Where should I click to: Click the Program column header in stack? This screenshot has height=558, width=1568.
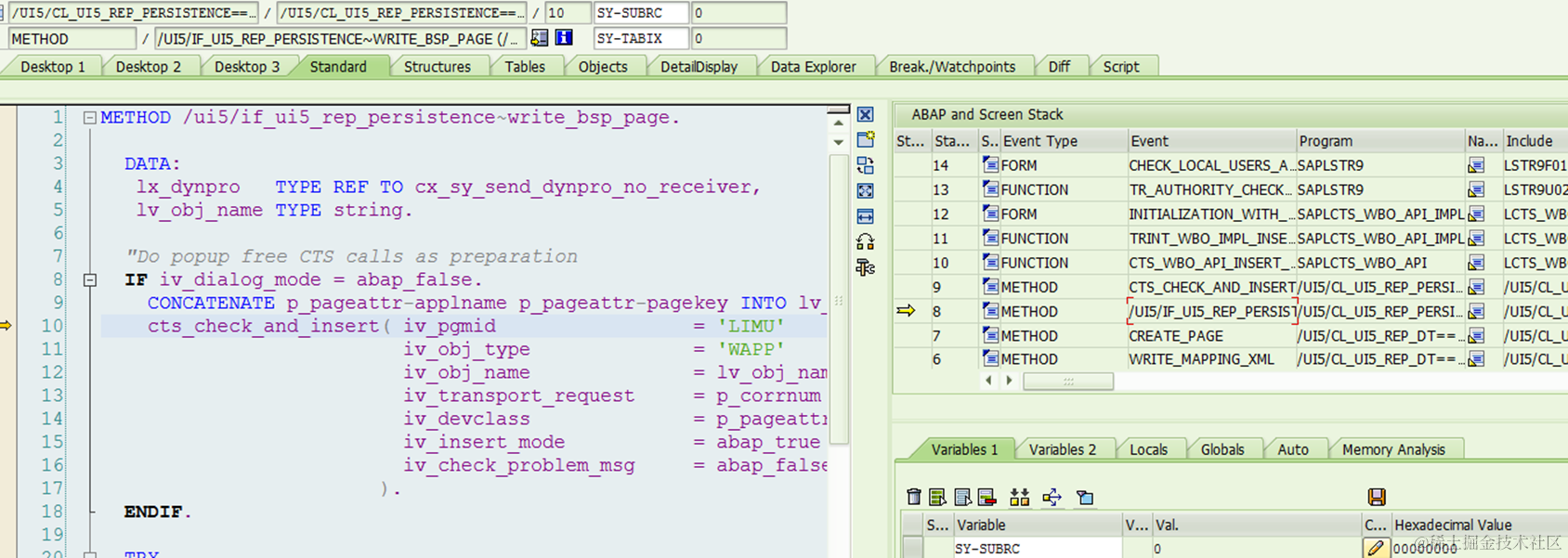(x=1379, y=141)
